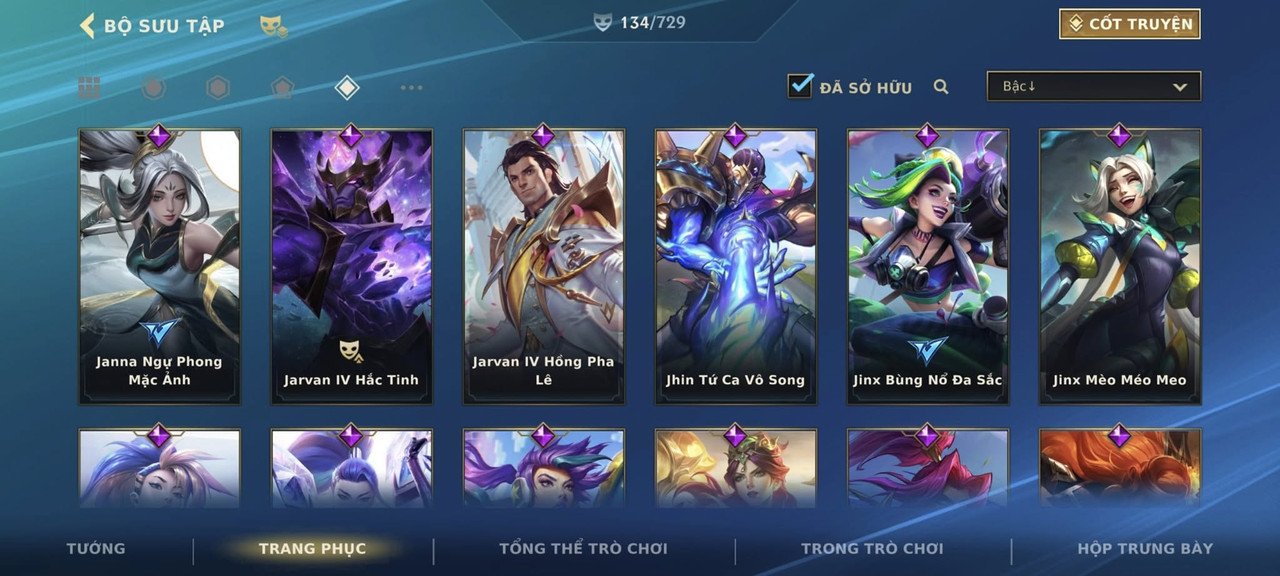Go back using the Bộ Sưu Tập arrow

(87, 25)
